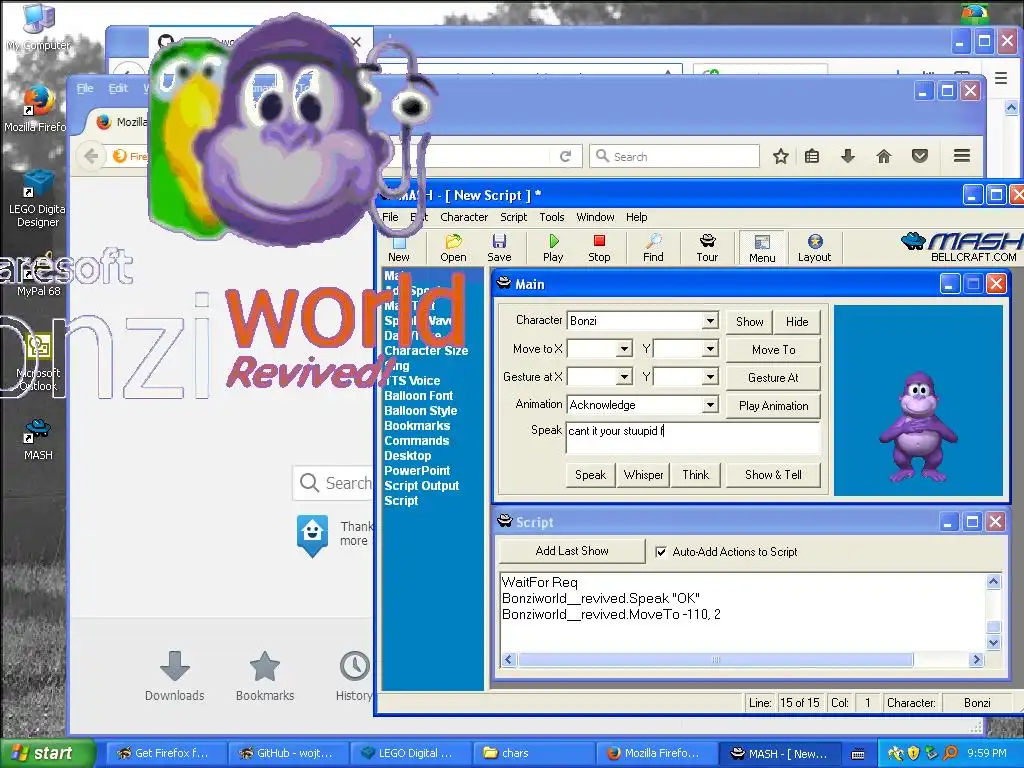Select Bookmarks in the MASH sidebar list

coord(417,426)
